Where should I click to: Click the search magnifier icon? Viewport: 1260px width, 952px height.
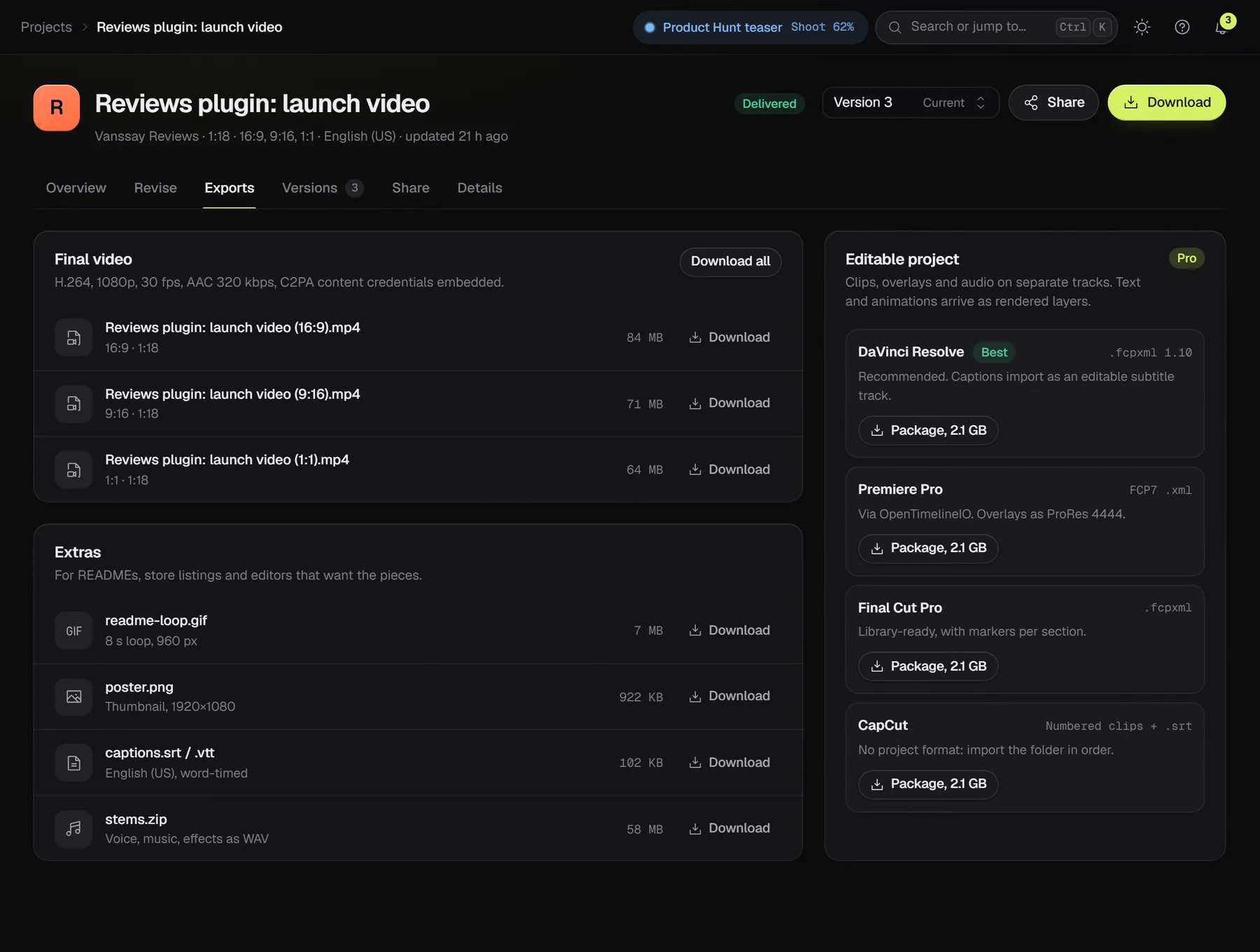[895, 27]
